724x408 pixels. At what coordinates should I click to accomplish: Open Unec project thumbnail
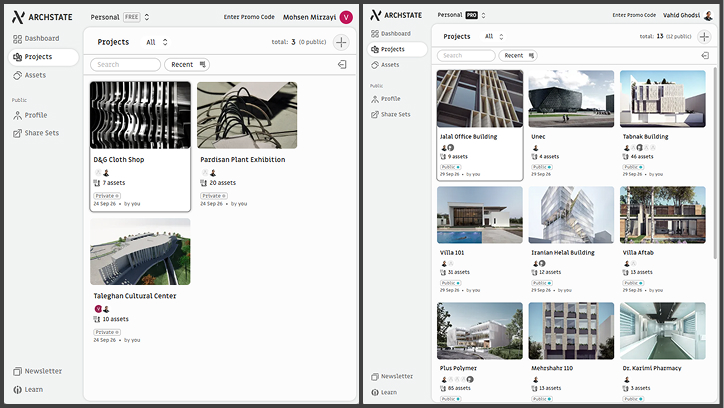(571, 99)
